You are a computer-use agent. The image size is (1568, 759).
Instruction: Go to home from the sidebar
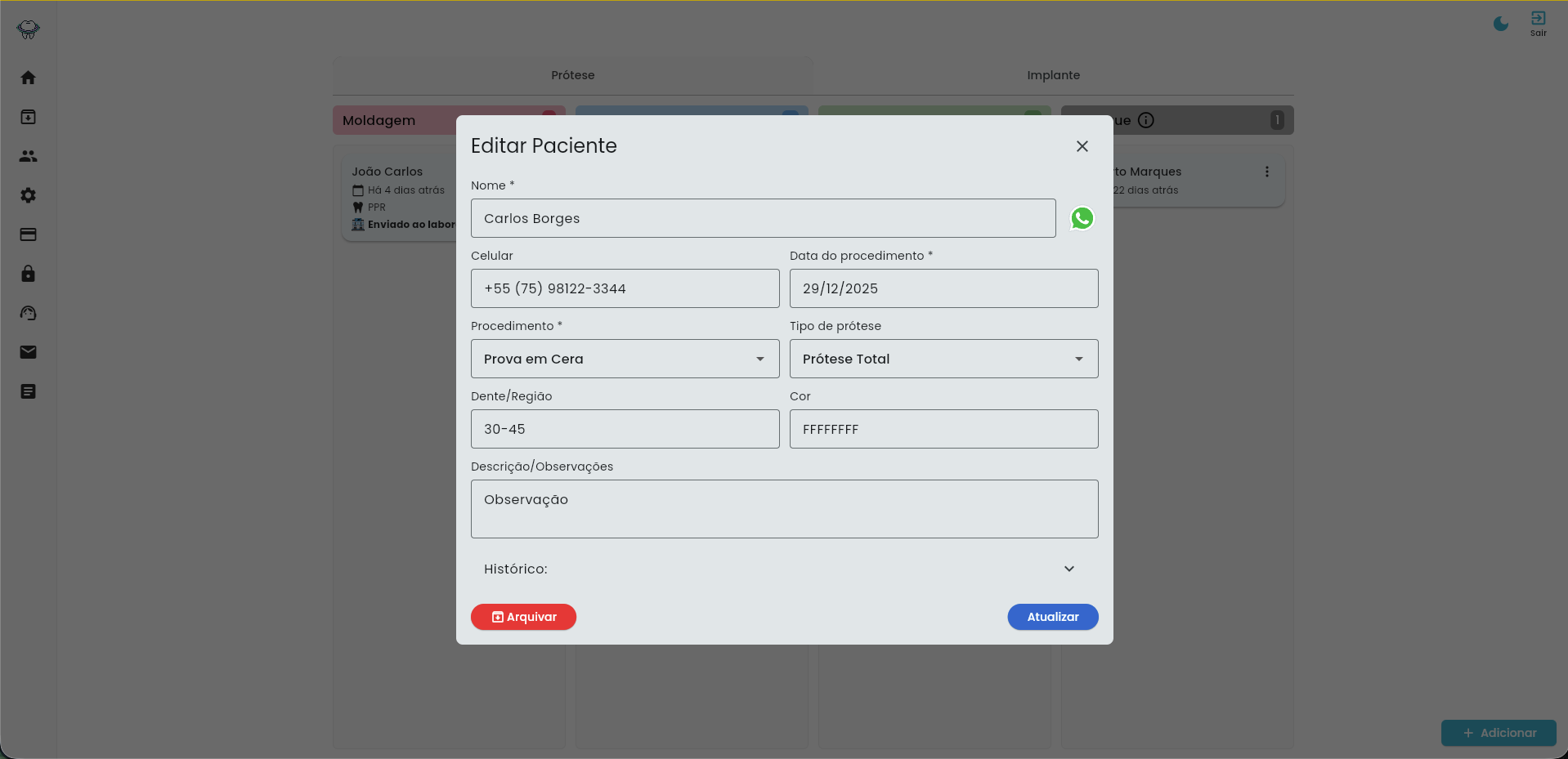tap(28, 78)
